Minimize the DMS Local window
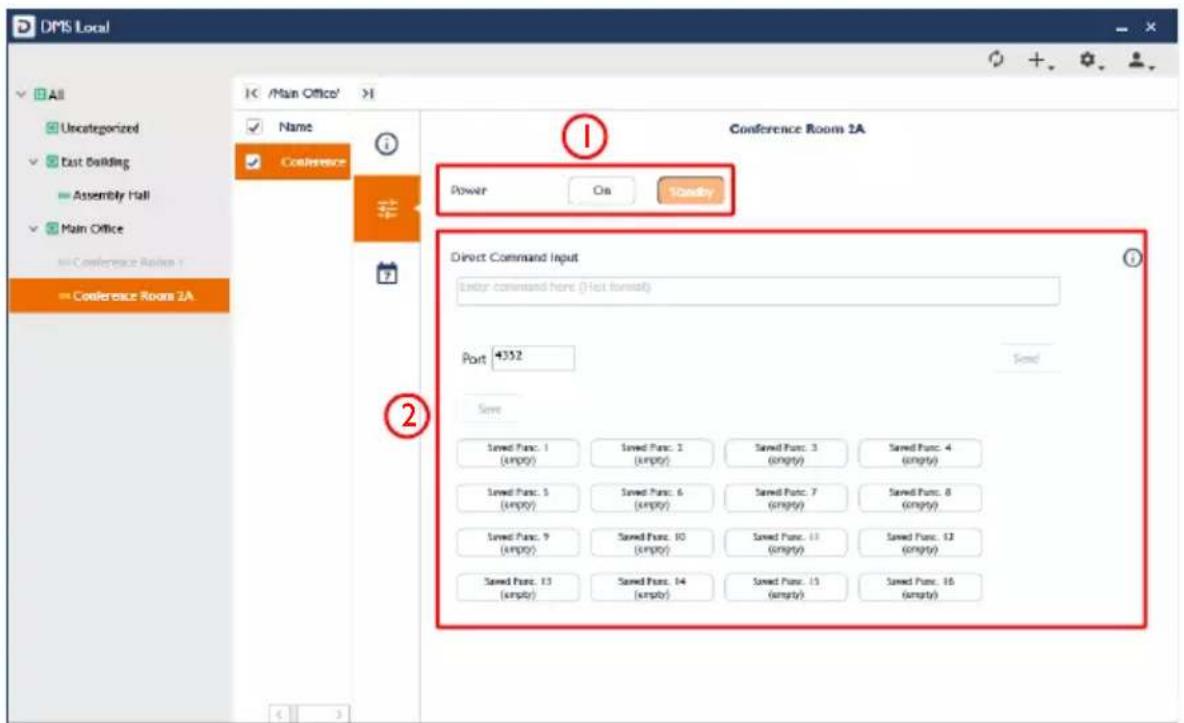 (1122, 28)
